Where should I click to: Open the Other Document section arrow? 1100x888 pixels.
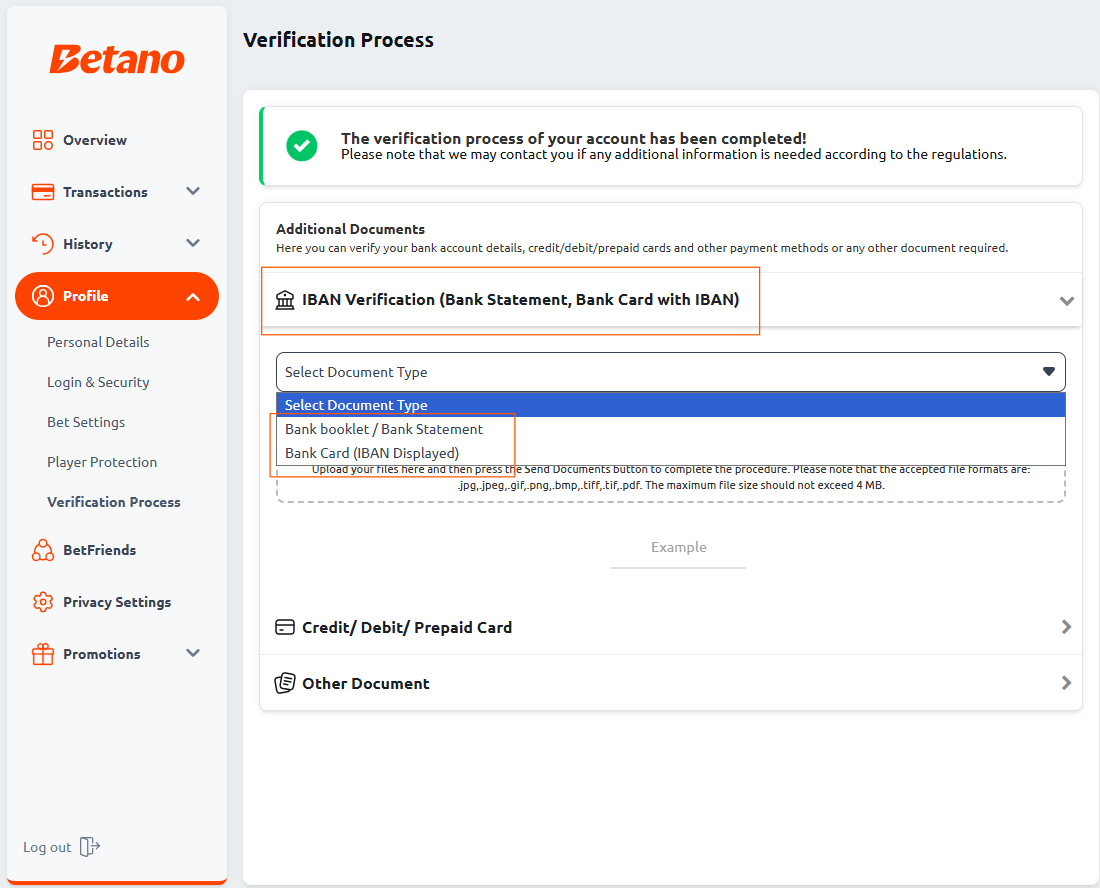[1066, 682]
